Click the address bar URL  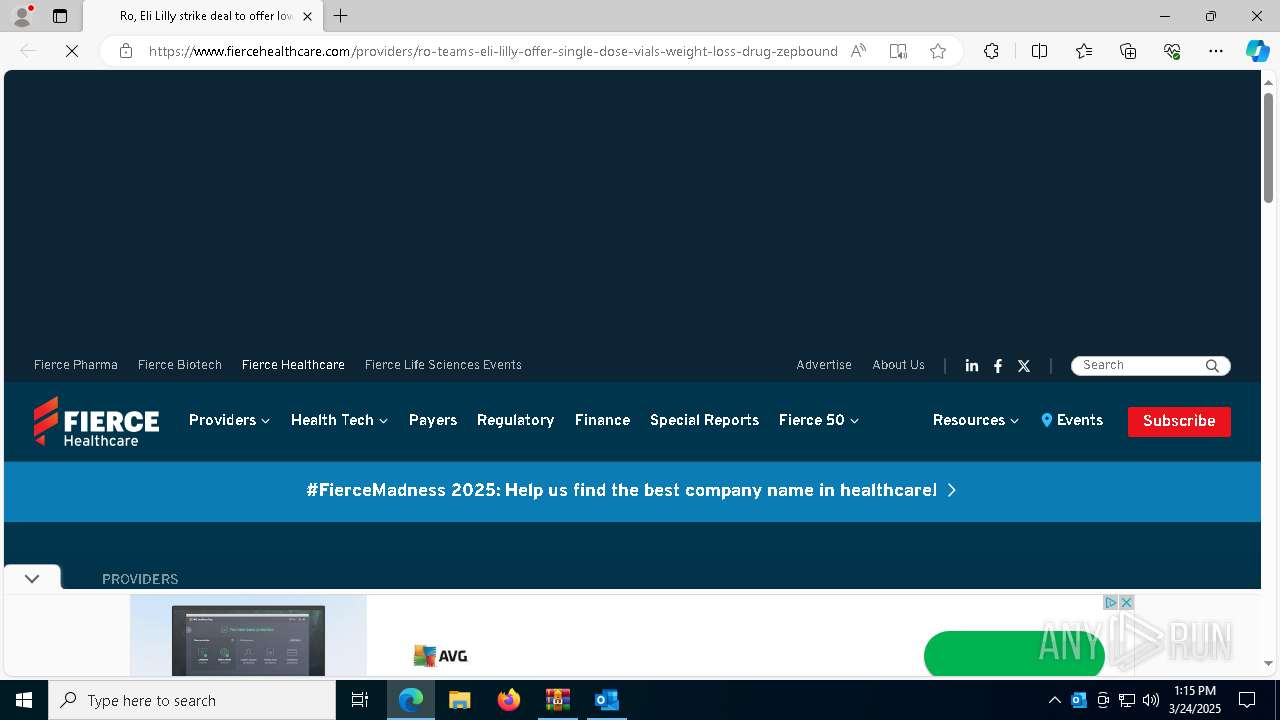(493, 51)
